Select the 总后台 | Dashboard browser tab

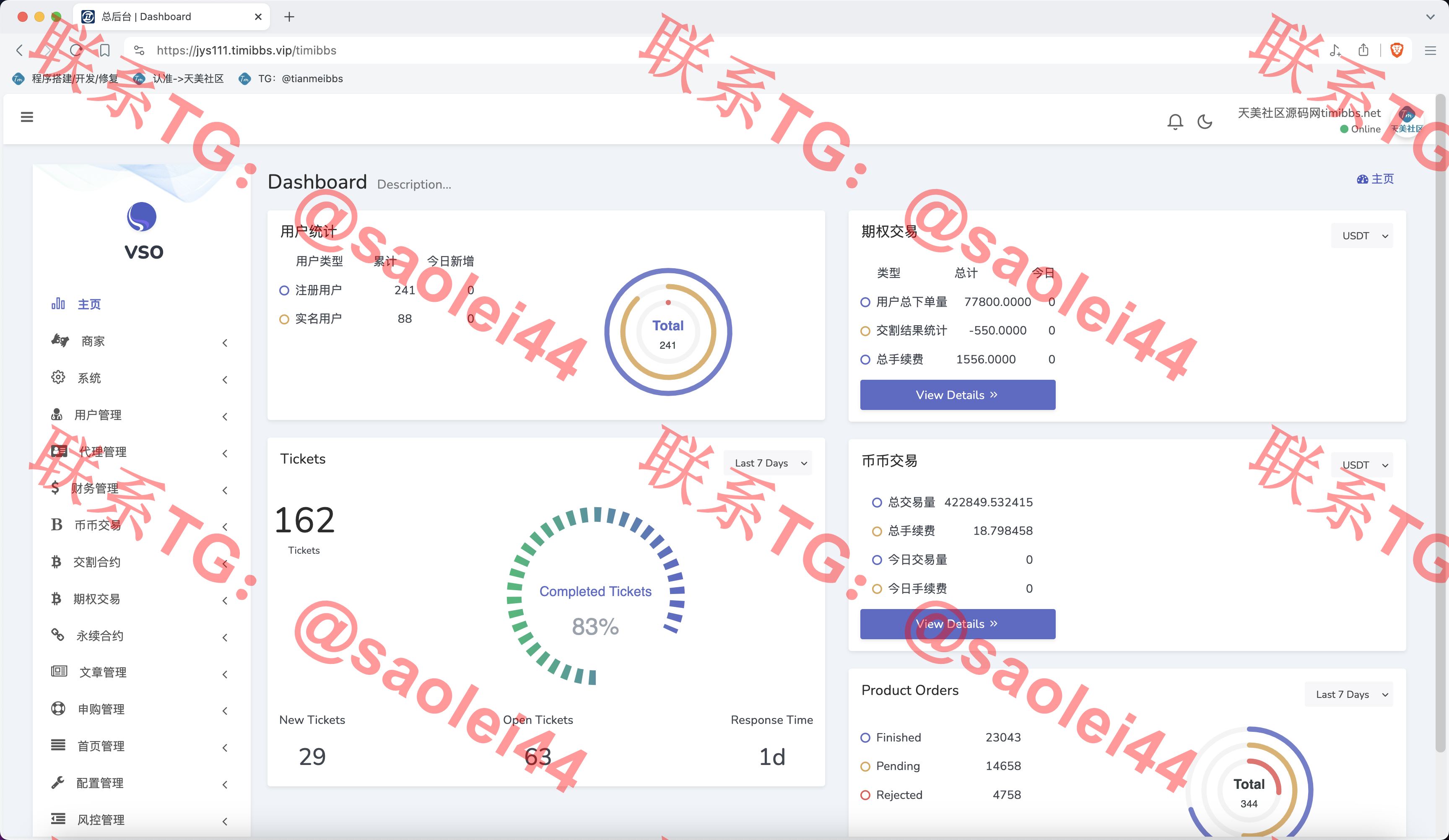point(171,17)
